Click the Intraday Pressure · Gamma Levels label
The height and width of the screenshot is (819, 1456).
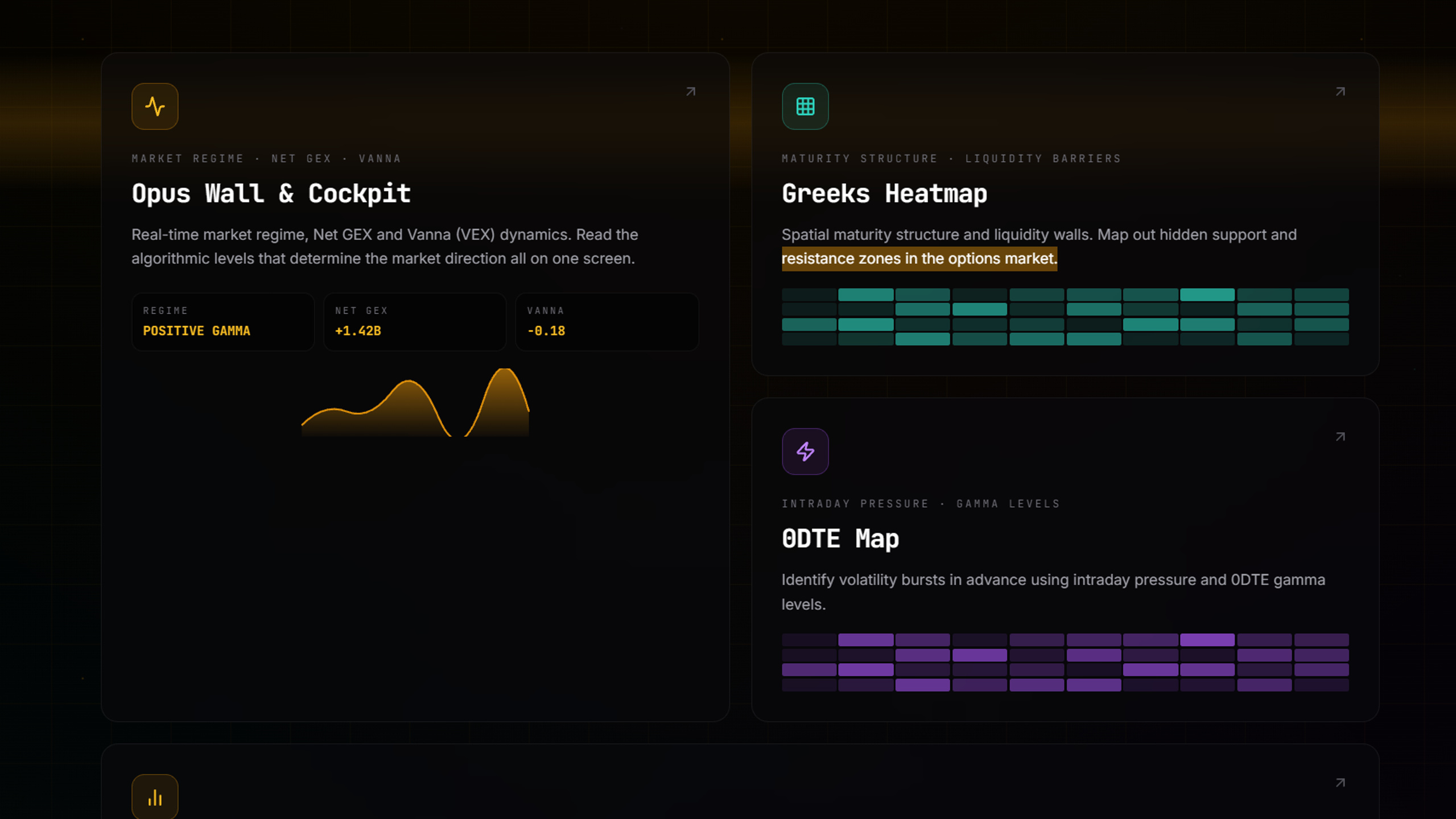[921, 504]
